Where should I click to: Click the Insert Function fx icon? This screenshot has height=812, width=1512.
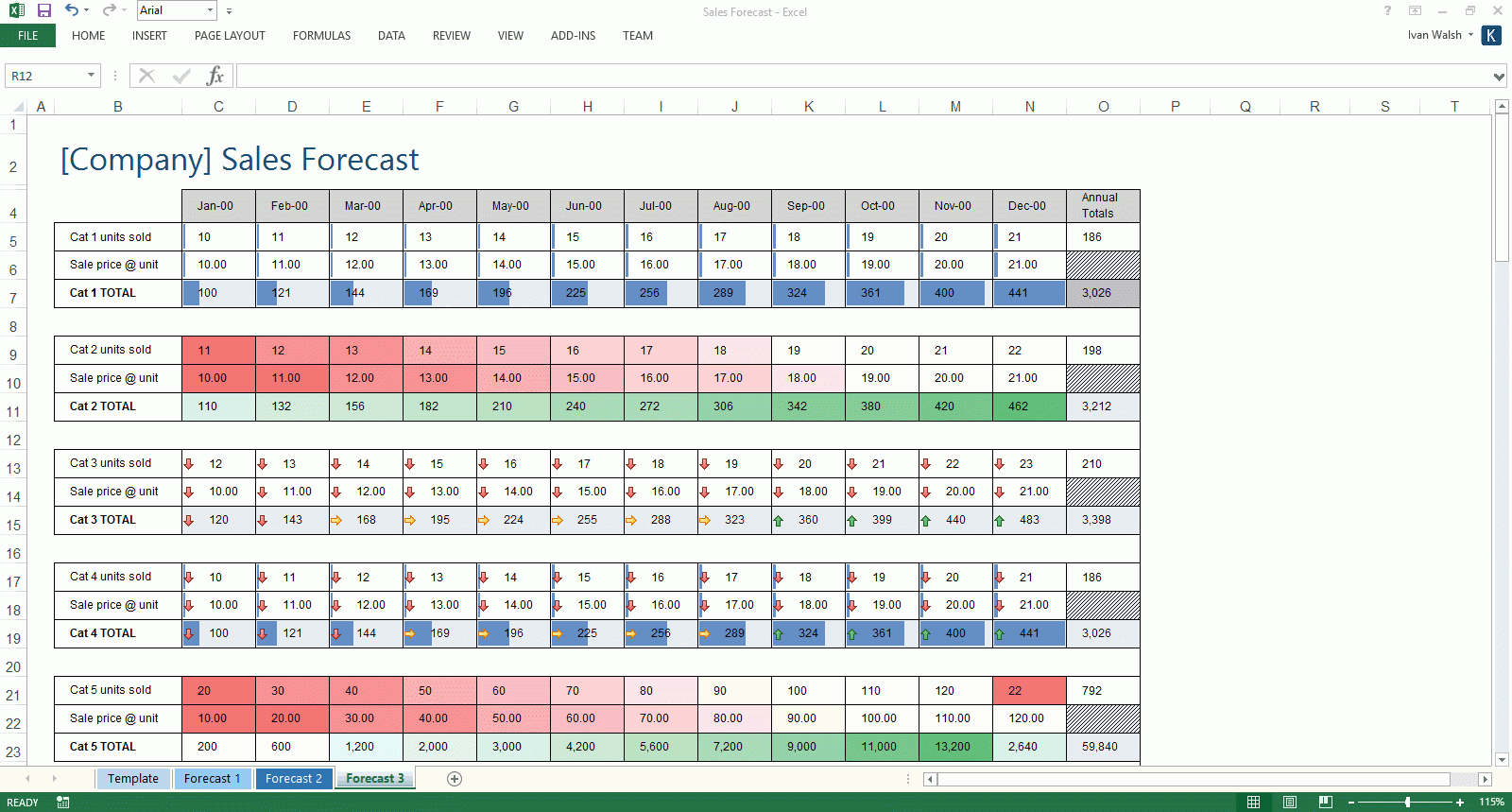pos(215,76)
